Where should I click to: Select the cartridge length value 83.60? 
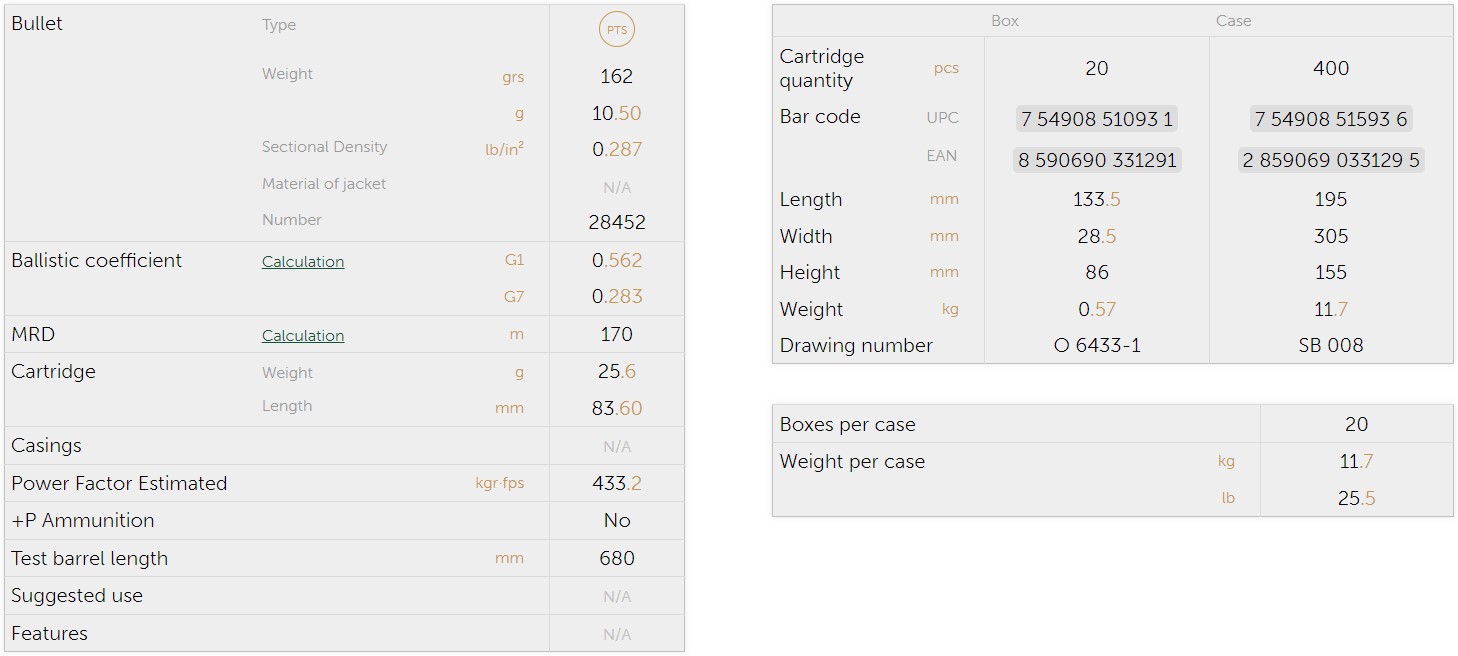[617, 409]
